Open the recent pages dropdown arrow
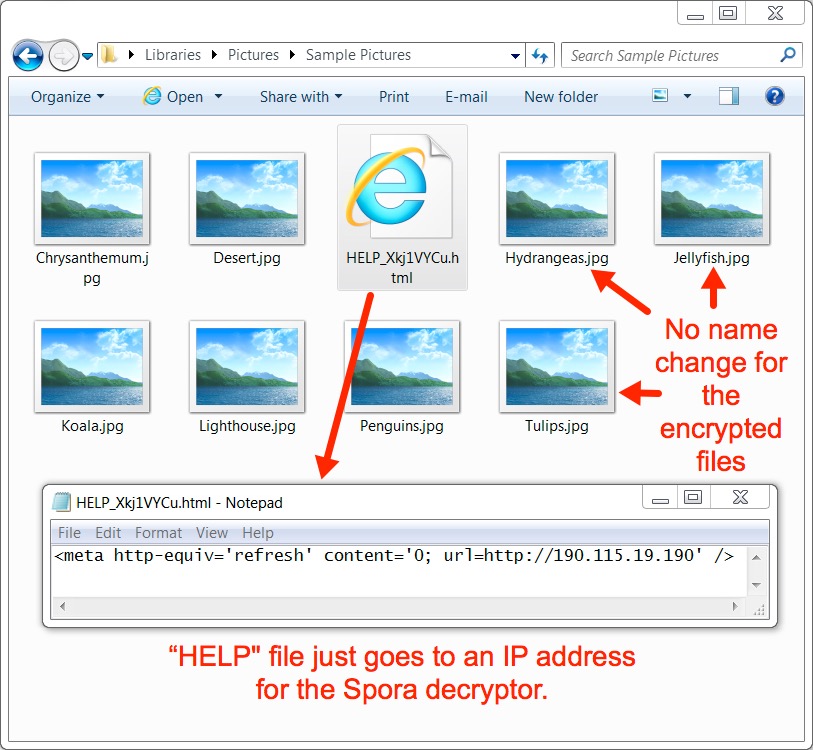Viewport: 813px width, 750px height. tap(88, 56)
